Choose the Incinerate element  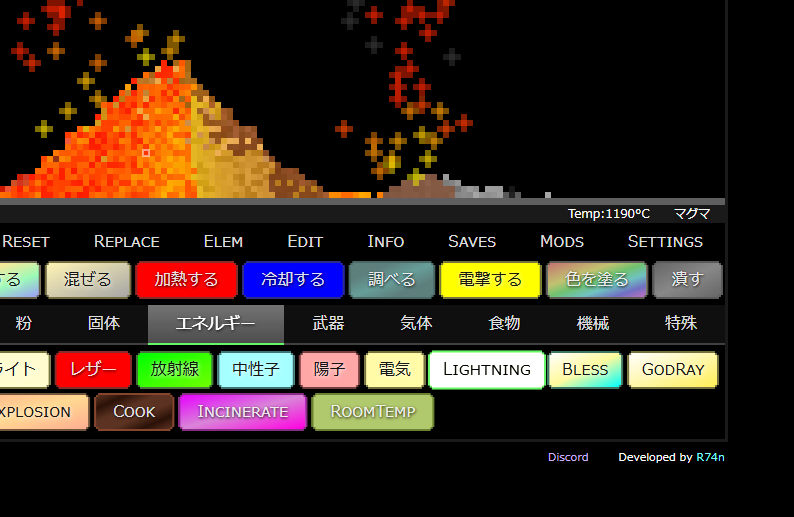[243, 411]
